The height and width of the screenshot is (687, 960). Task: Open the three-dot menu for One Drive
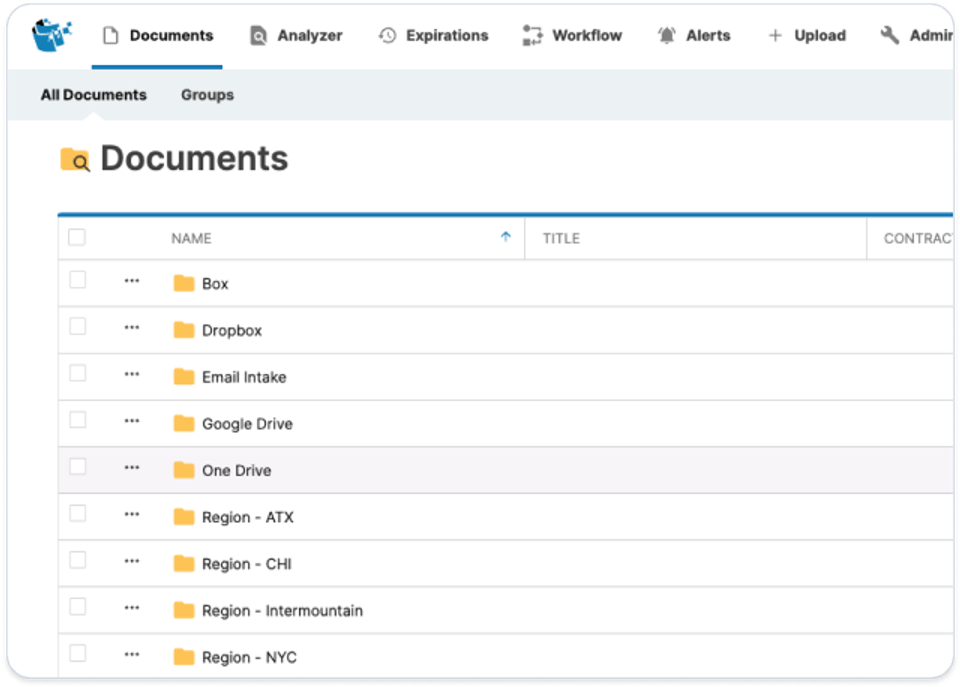coord(132,467)
